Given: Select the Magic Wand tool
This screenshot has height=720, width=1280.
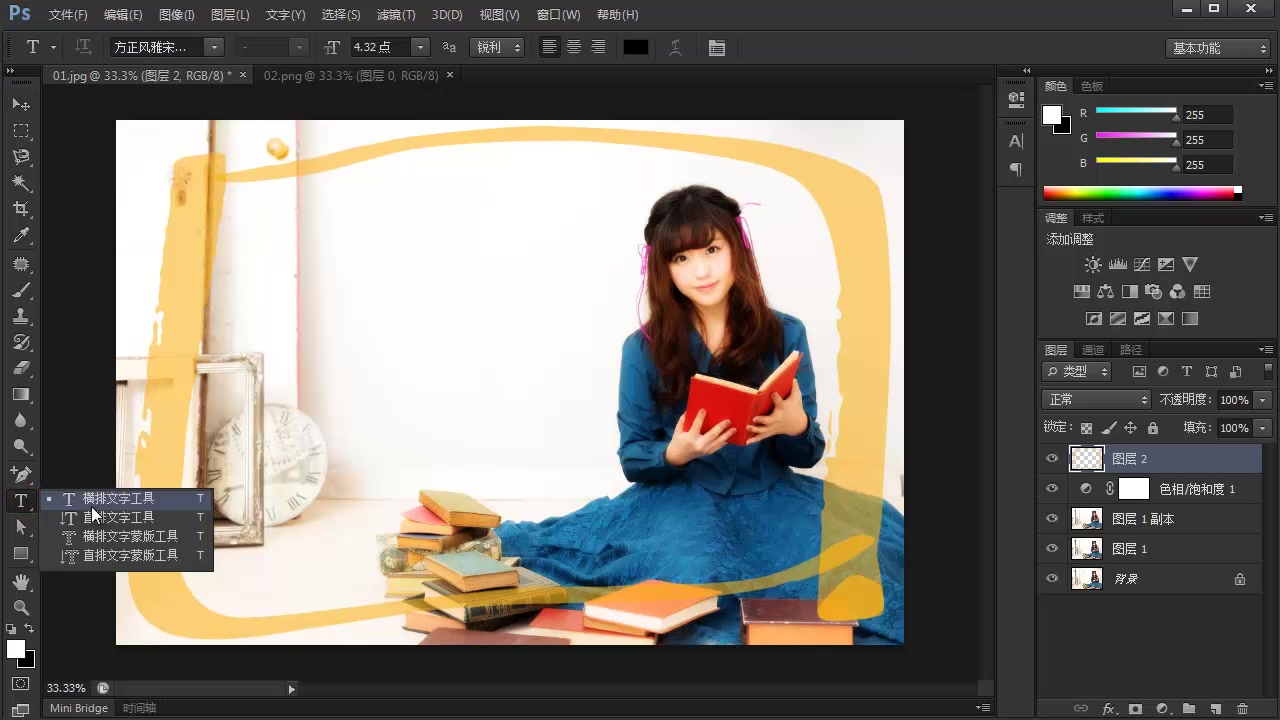Looking at the screenshot, I should 20,183.
